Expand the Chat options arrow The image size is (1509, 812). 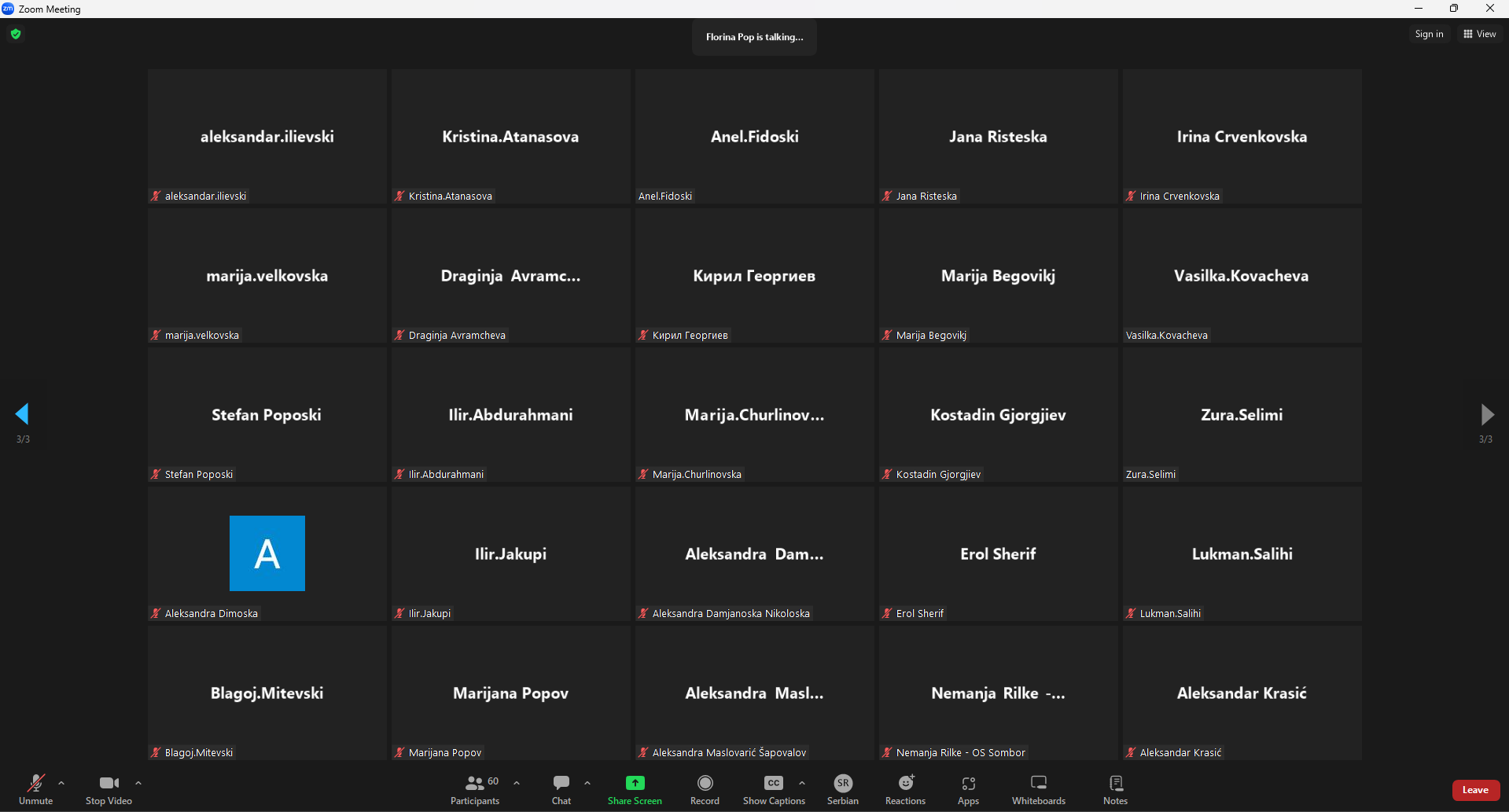tap(587, 783)
